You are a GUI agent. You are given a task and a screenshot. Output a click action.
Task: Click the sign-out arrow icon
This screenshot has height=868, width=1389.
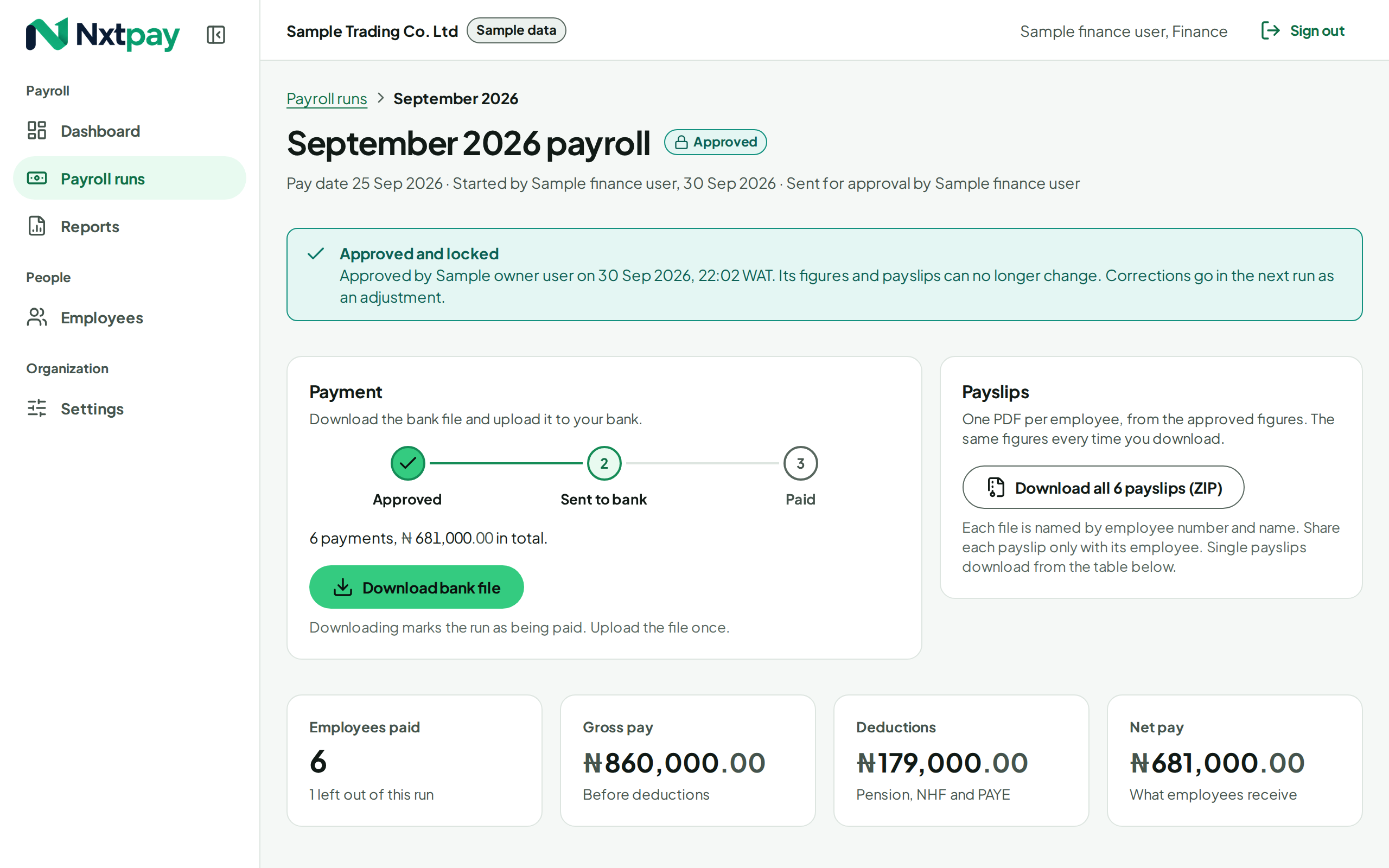pyautogui.click(x=1270, y=30)
